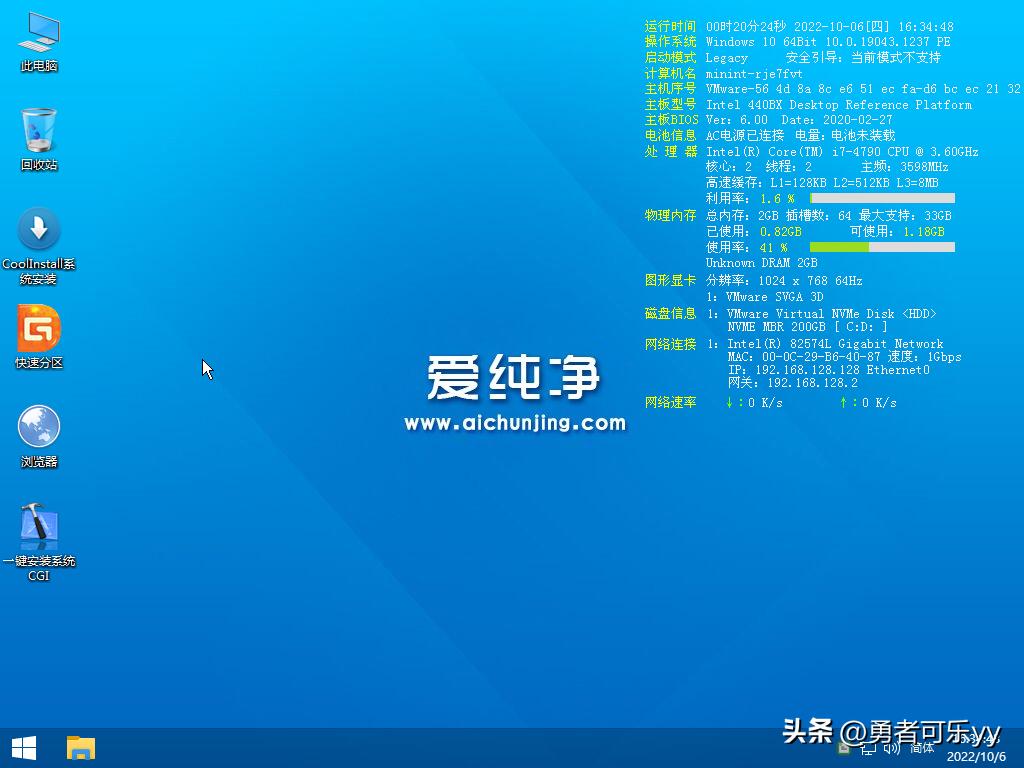Select the 磁盘信息 disk info label
The height and width of the screenshot is (768, 1024).
671,313
